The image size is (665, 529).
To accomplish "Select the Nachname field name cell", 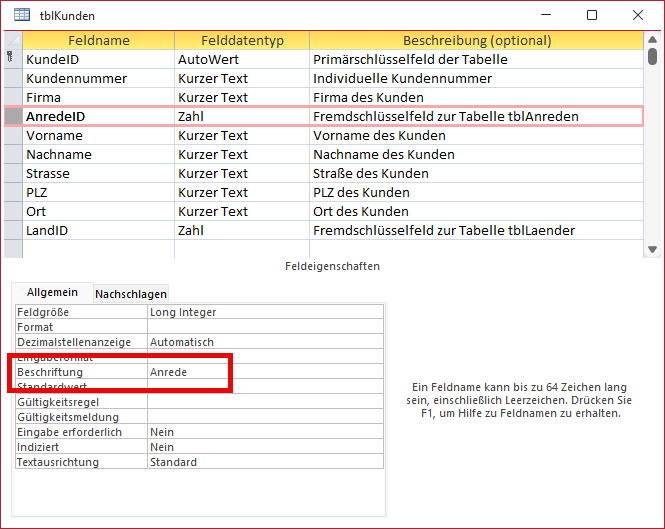I will pos(98,154).
